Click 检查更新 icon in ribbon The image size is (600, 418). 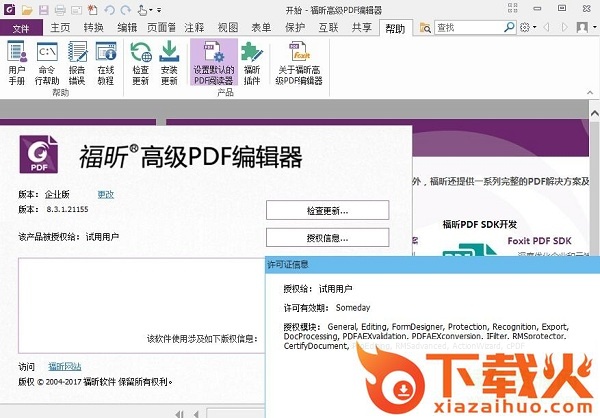(x=140, y=64)
